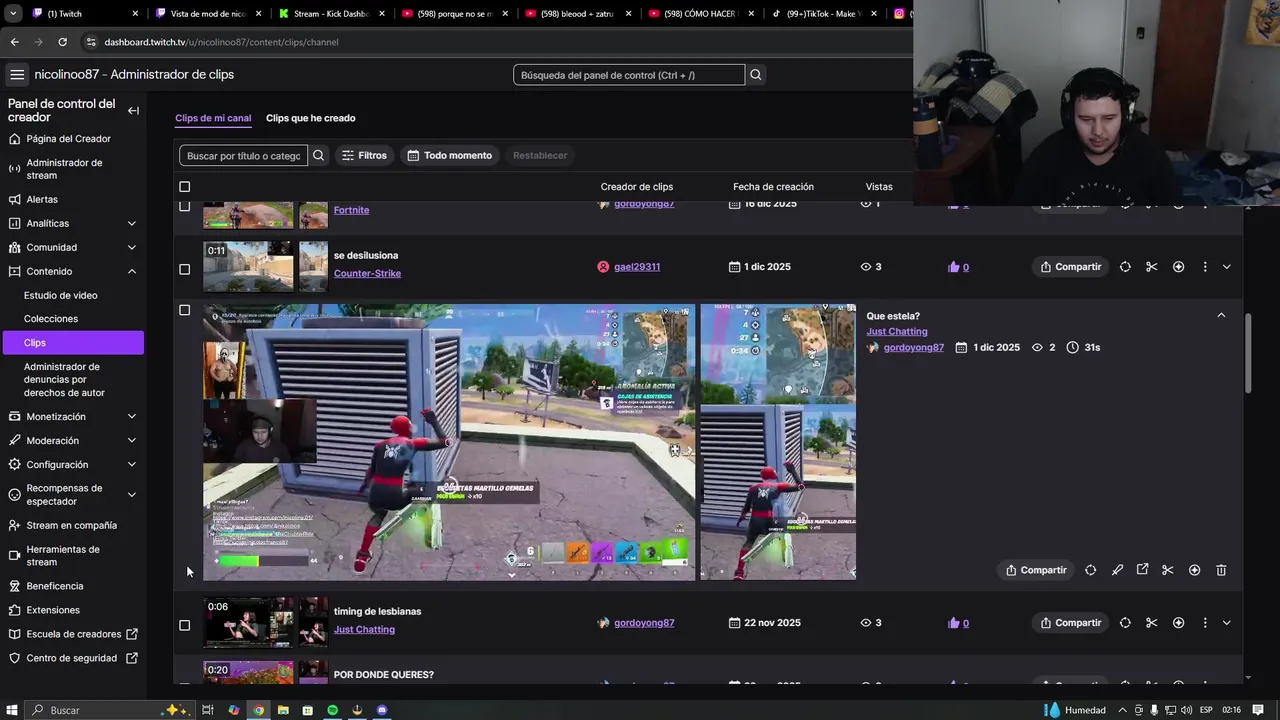Open the Windows Start menu

pos(12,710)
